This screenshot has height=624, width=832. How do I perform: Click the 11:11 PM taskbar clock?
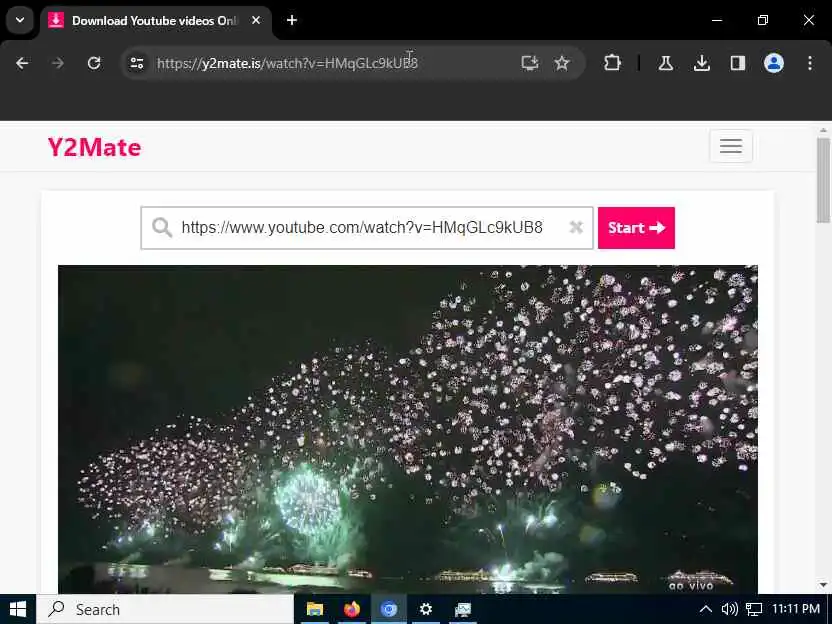coord(795,609)
